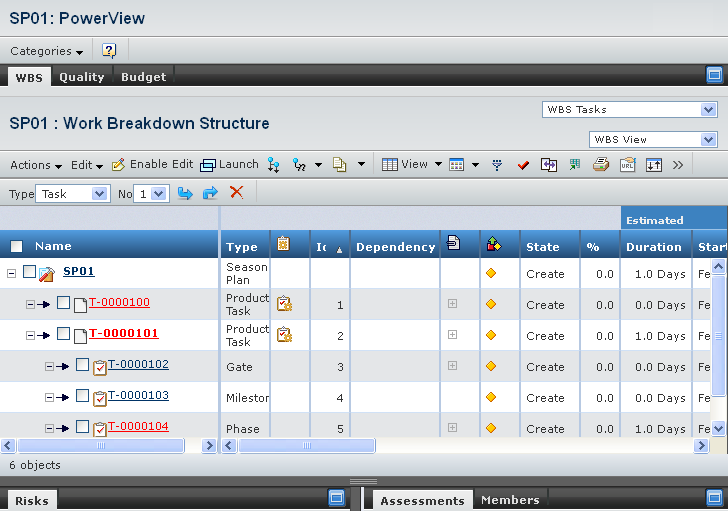Click the orange clipboard column header icon
The image size is (728, 511).
[283, 244]
